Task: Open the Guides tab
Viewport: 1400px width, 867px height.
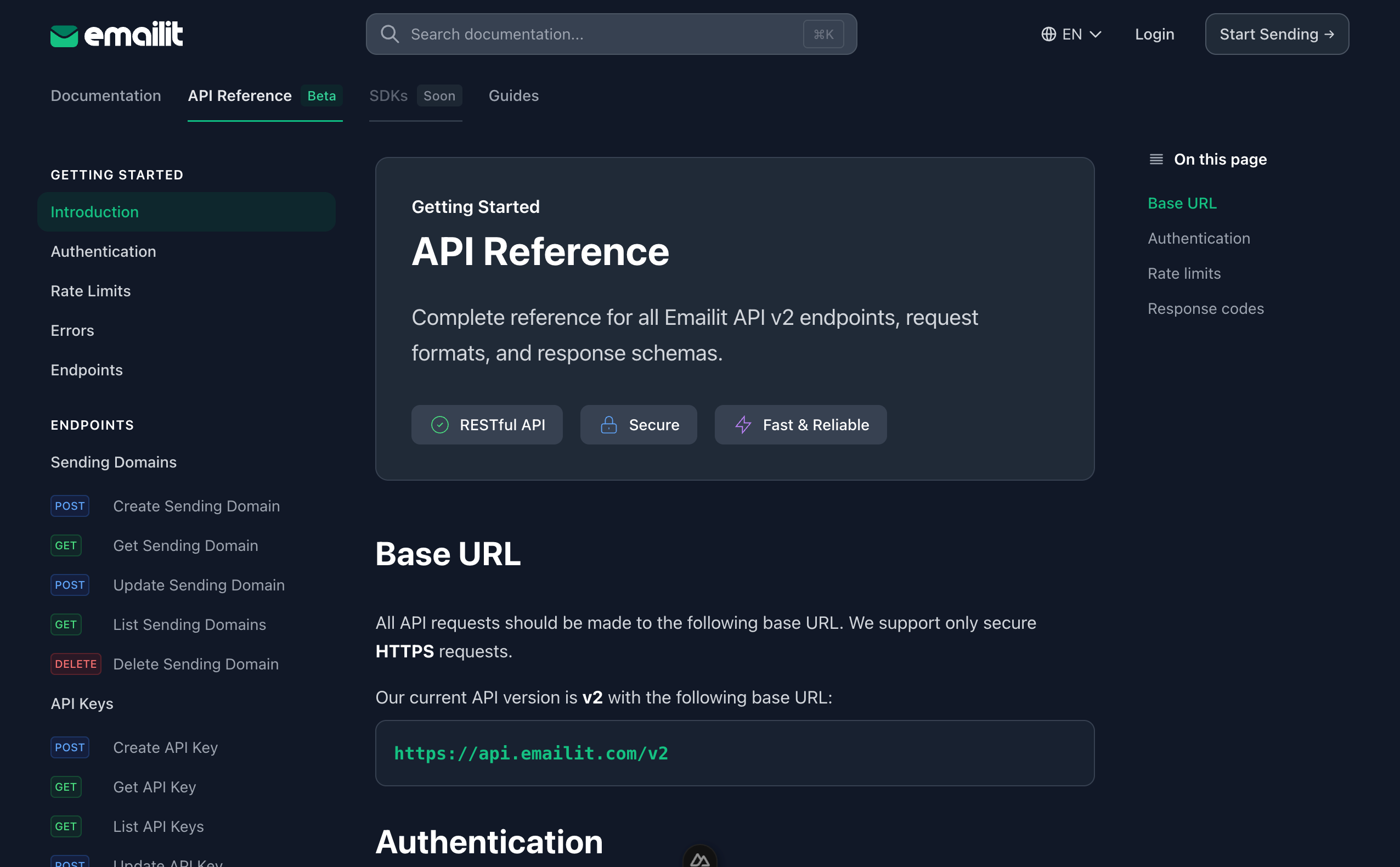Action: tap(513, 96)
